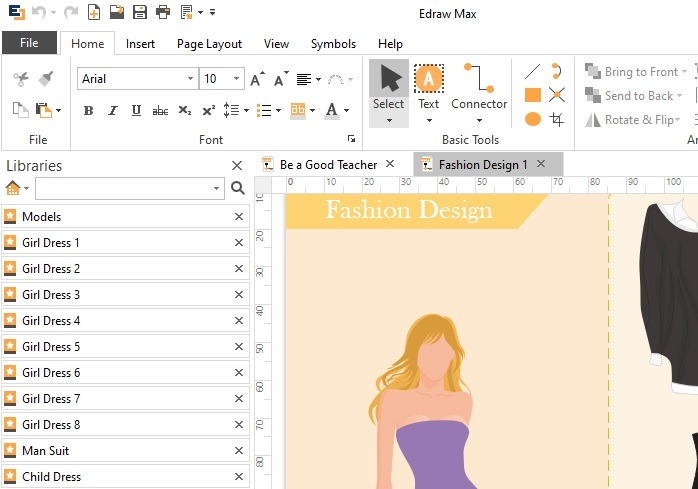The width and height of the screenshot is (698, 489).
Task: Switch to Be a Good Teacher document tab
Action: (x=328, y=165)
